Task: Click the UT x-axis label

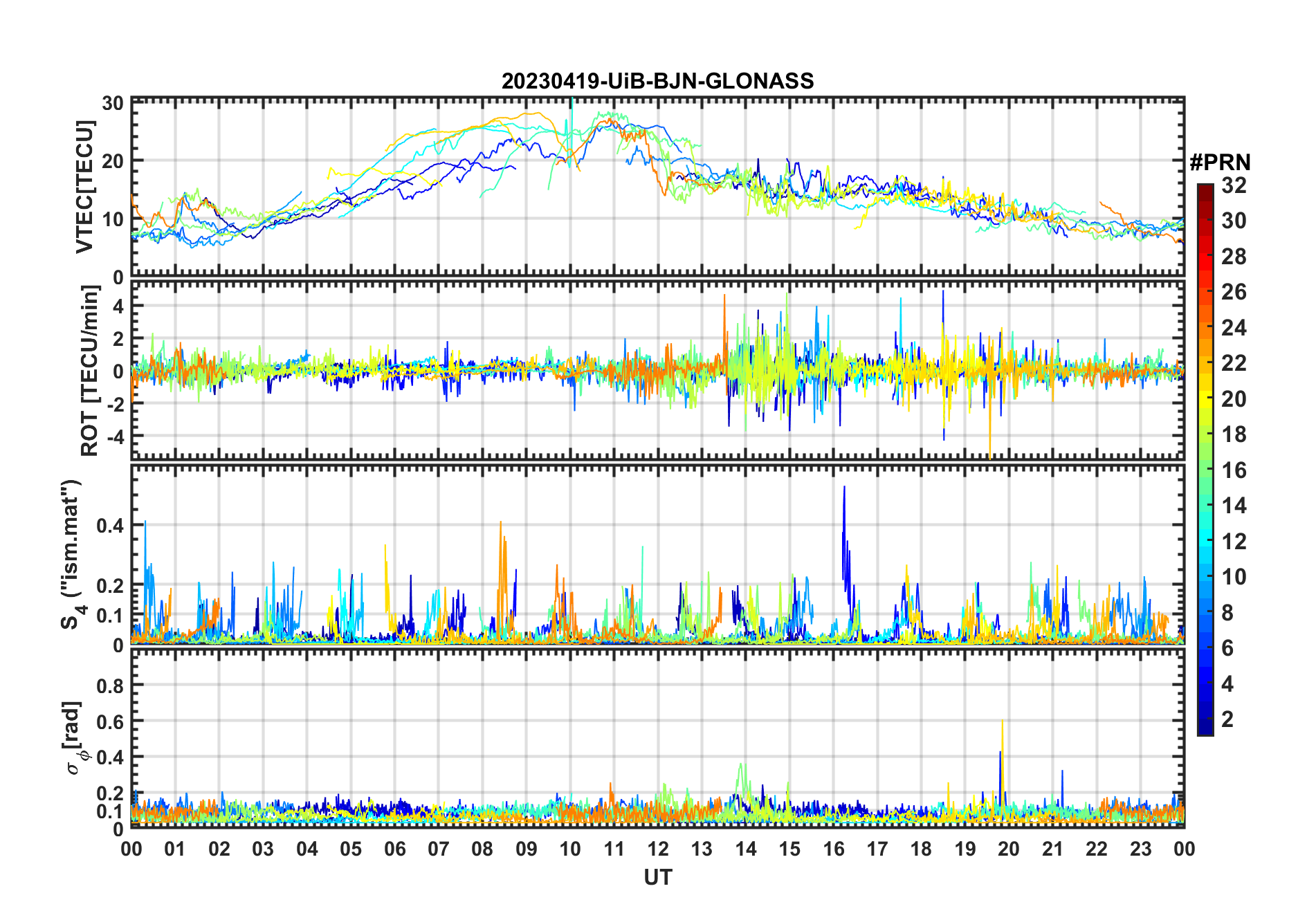Action: pyautogui.click(x=657, y=878)
